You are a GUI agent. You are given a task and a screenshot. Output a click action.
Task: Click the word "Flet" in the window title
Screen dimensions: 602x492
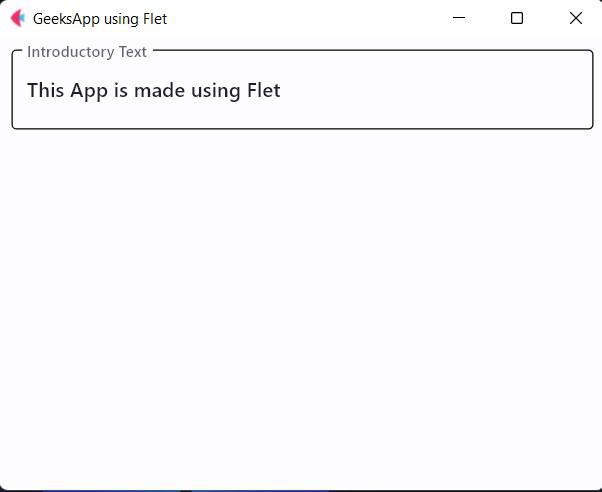[x=155, y=18]
